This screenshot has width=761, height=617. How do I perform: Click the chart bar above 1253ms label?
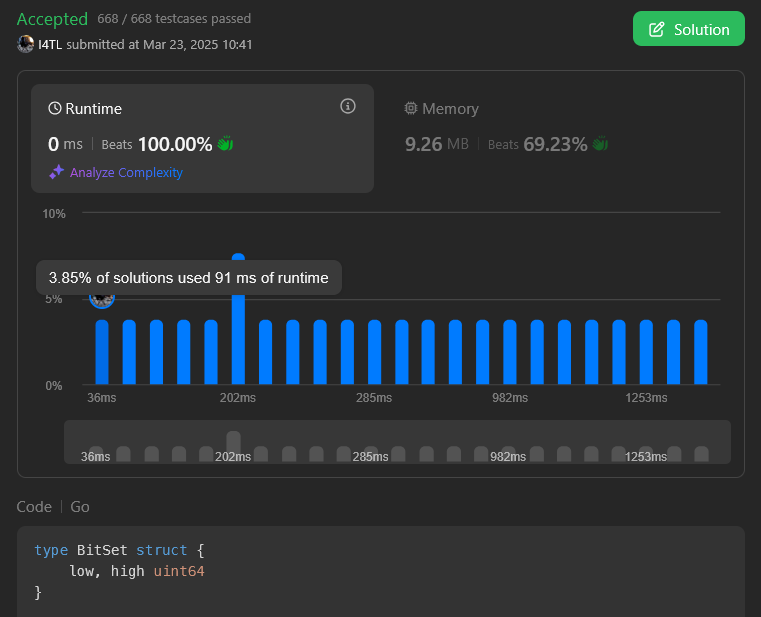click(x=646, y=352)
